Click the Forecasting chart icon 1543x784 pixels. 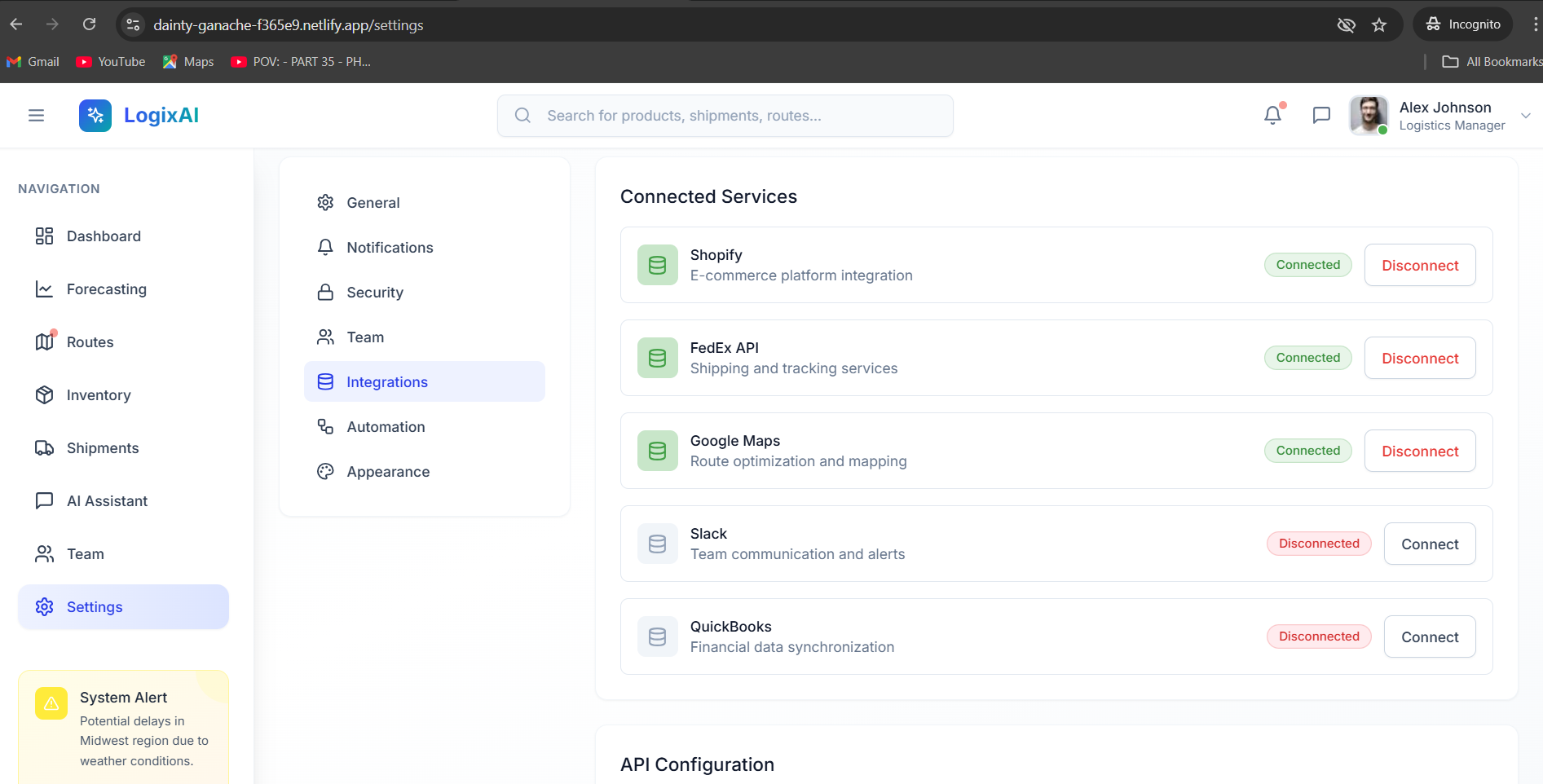(x=45, y=289)
